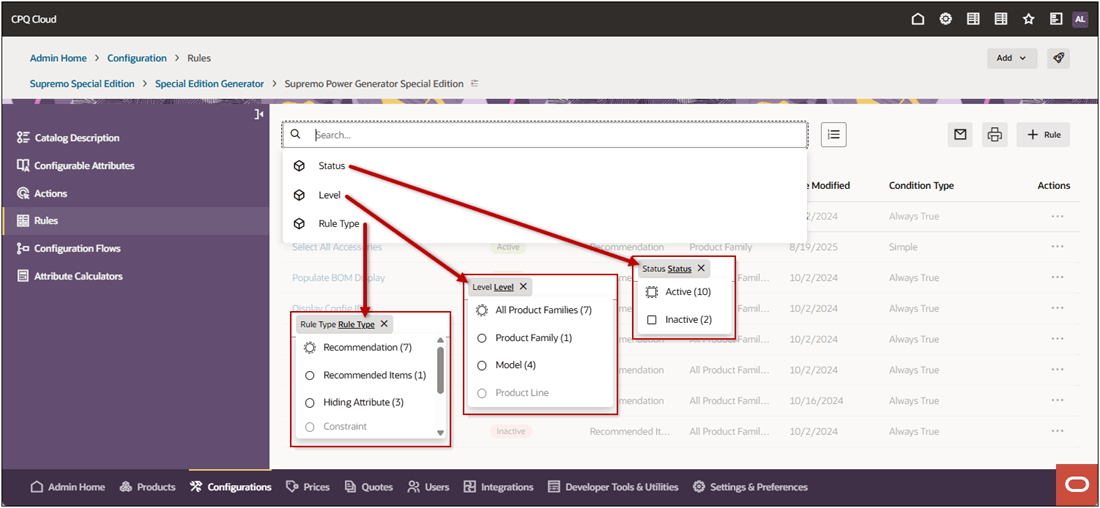Open the Users bottom menu
Viewport: 1100px width, 508px height.
tap(428, 486)
